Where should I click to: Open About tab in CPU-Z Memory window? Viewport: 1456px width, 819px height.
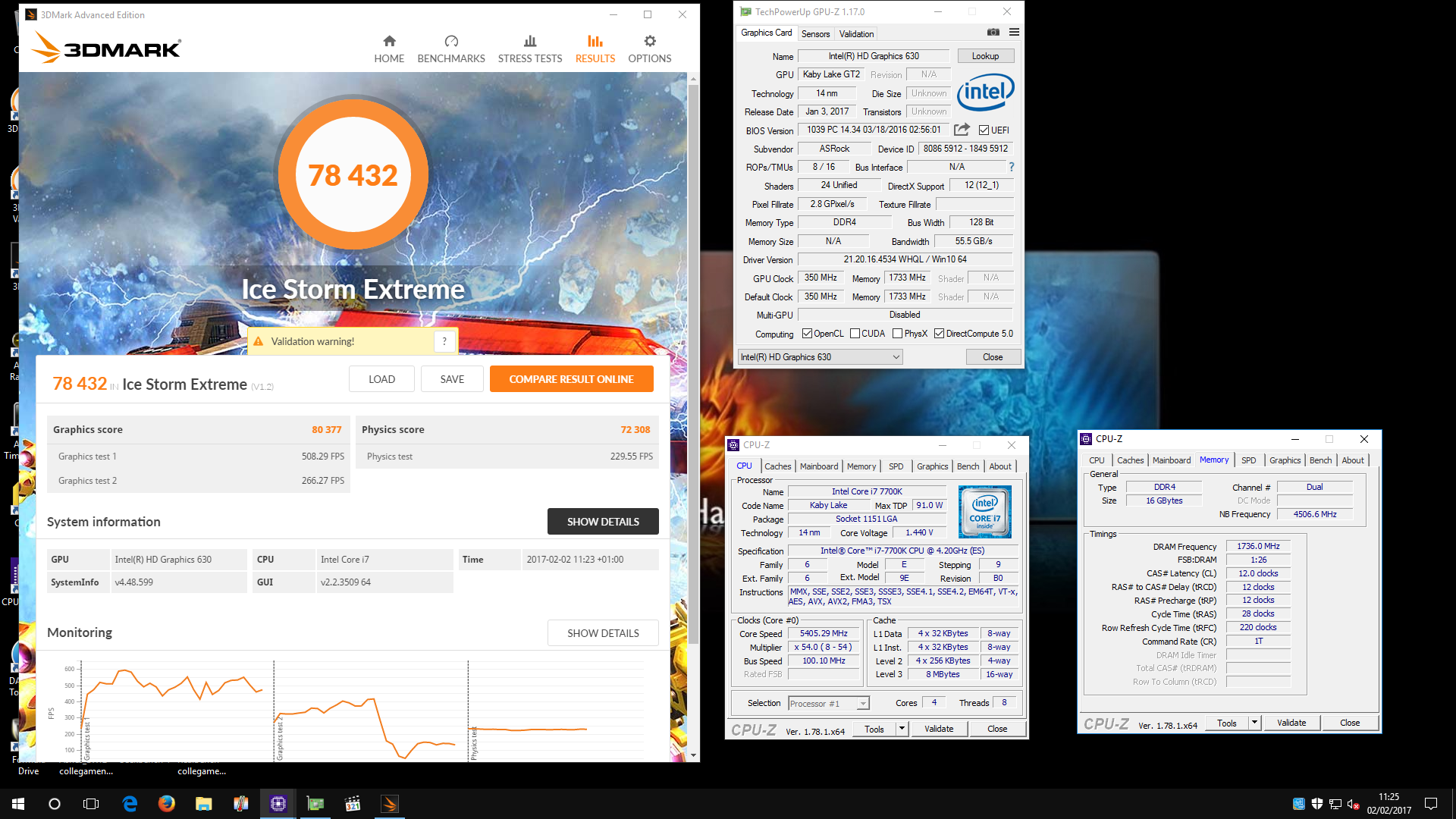click(x=1353, y=460)
